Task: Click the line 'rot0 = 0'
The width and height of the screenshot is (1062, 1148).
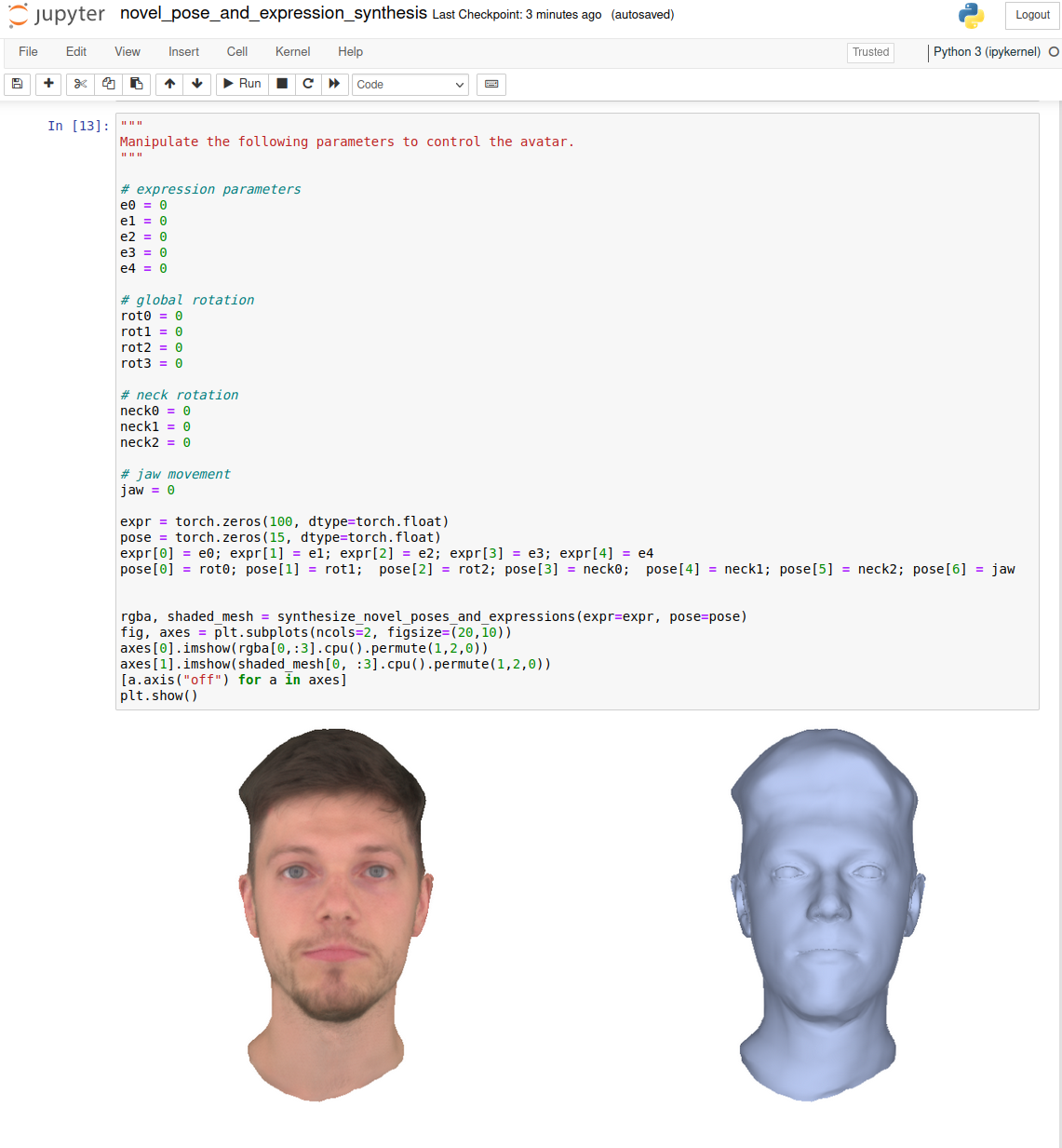Action: click(152, 317)
